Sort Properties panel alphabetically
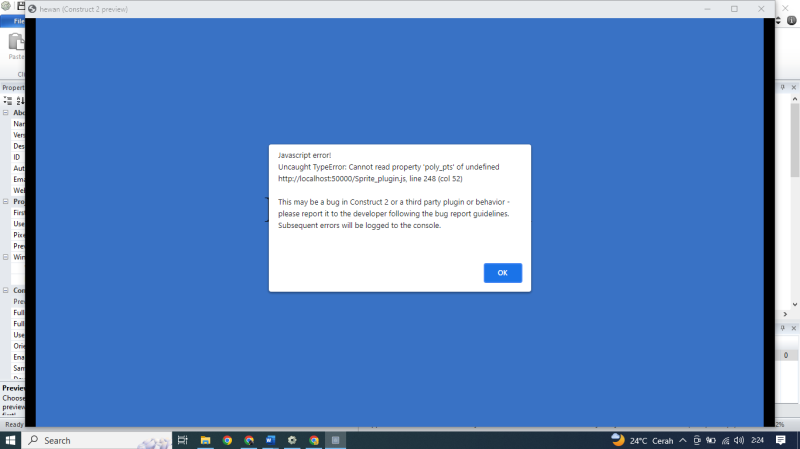The height and width of the screenshot is (449, 800). [x=20, y=101]
